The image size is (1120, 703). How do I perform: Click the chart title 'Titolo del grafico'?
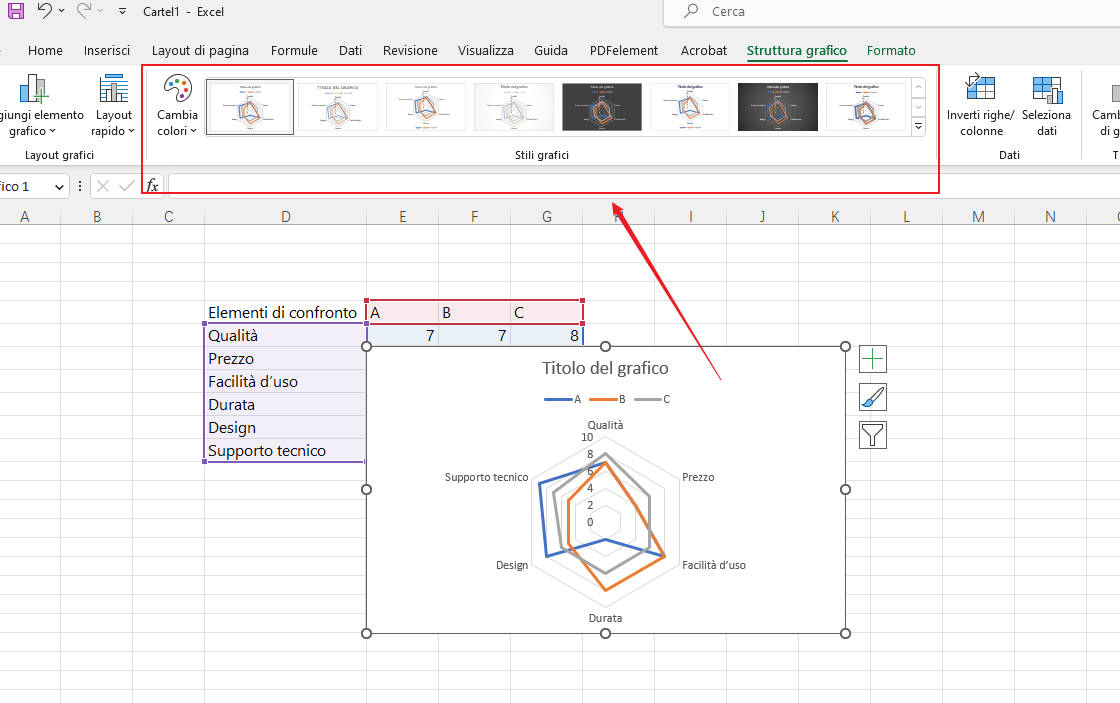click(x=605, y=368)
